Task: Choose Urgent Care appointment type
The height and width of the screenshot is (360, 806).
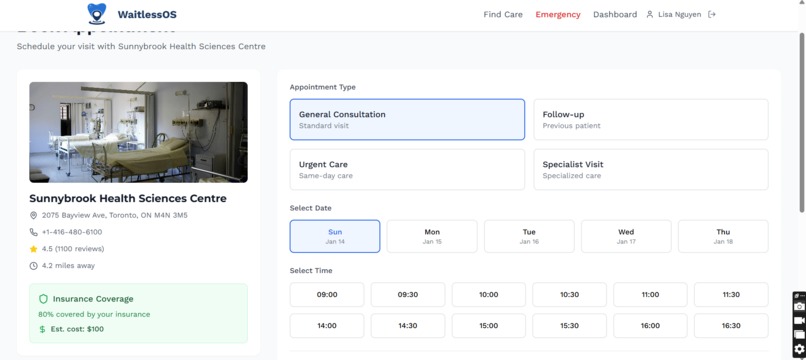Action: point(407,170)
